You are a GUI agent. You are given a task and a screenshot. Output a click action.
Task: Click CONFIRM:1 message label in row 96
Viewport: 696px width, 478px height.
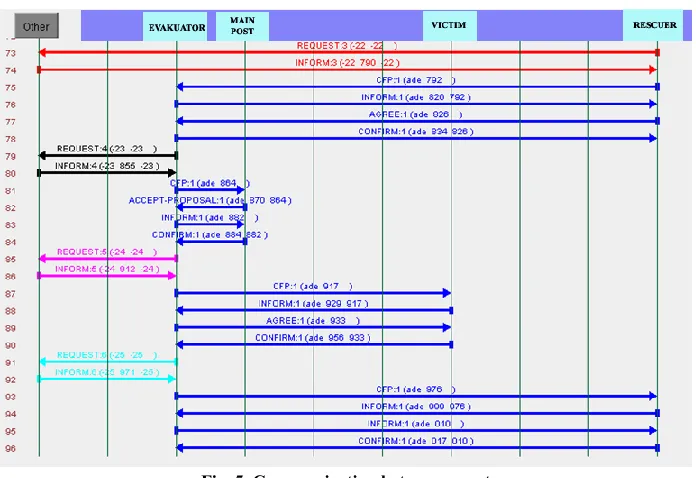point(416,441)
